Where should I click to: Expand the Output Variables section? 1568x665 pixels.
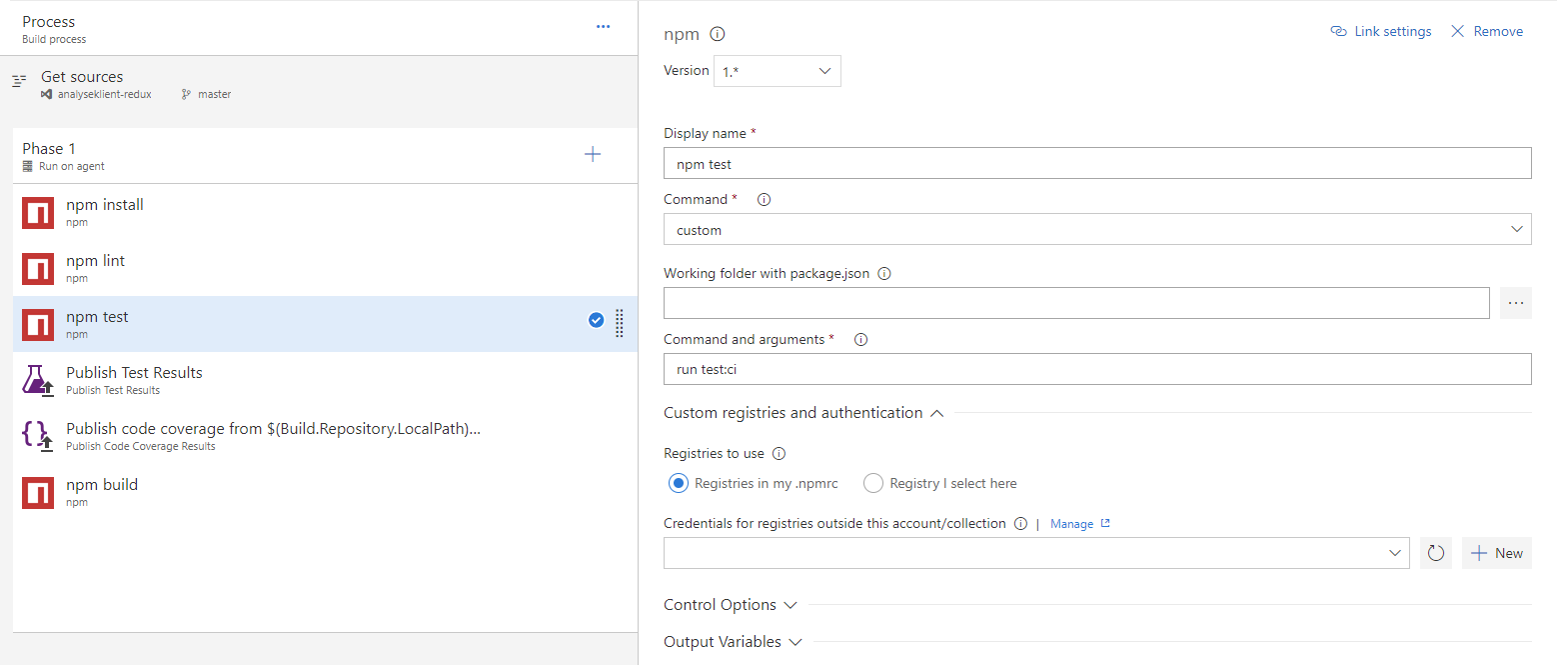coord(733,642)
